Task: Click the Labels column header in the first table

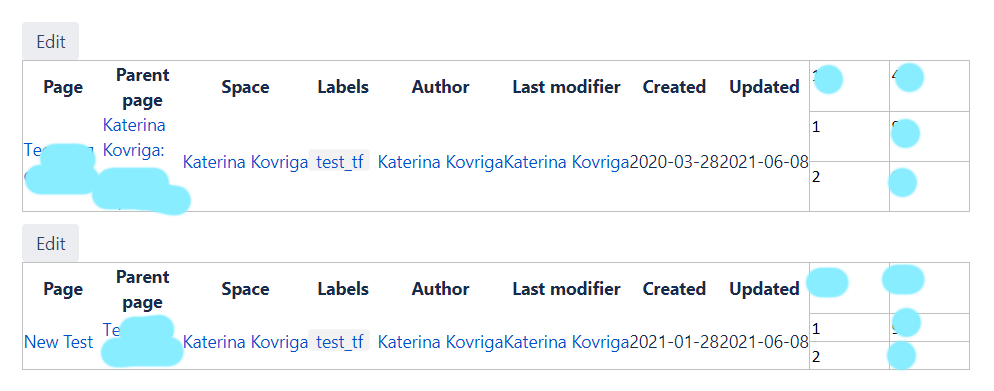Action: click(x=343, y=87)
